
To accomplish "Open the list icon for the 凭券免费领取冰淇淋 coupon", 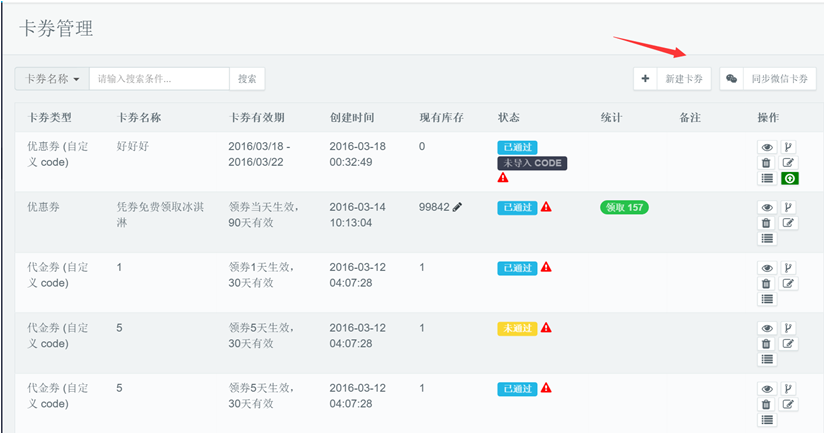I will point(766,238).
